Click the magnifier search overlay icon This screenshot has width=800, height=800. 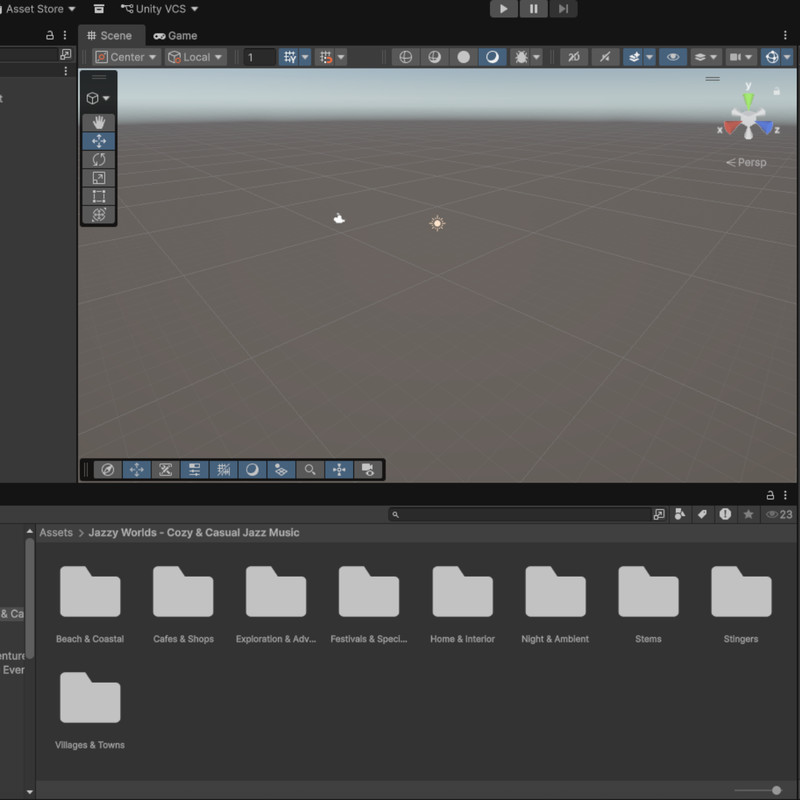310,469
